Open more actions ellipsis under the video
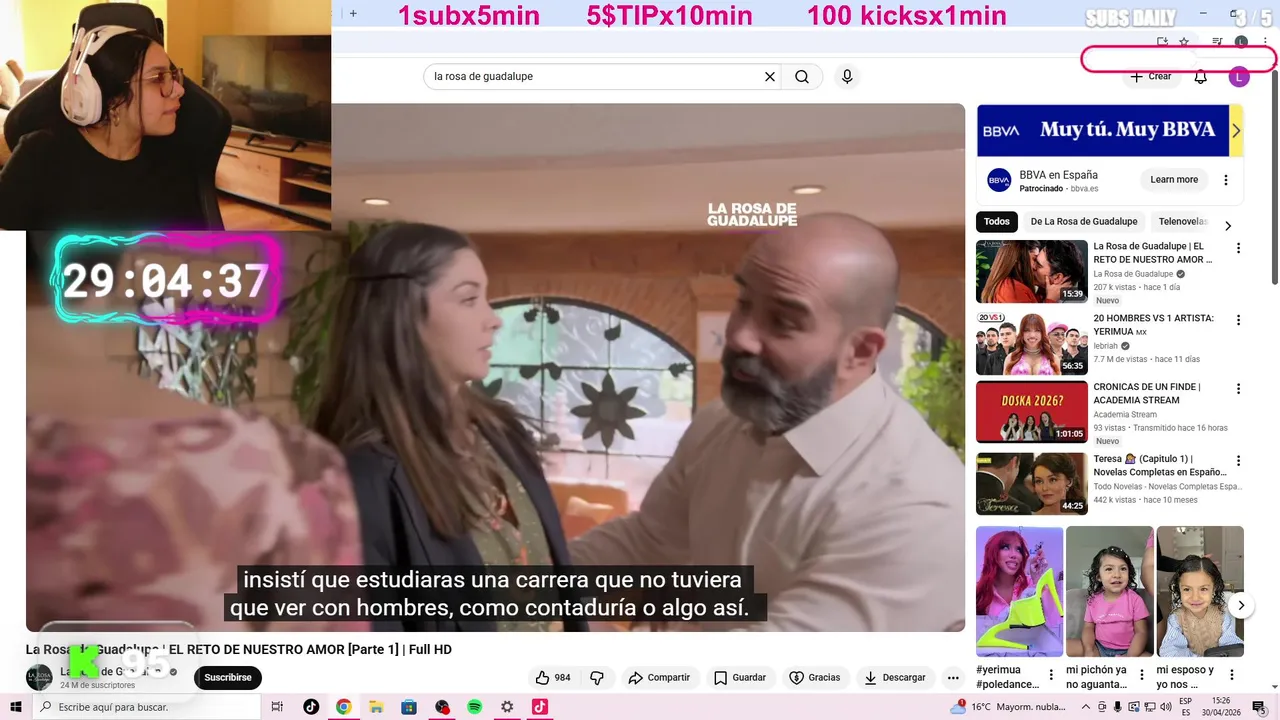This screenshot has height=720, width=1280. click(953, 678)
